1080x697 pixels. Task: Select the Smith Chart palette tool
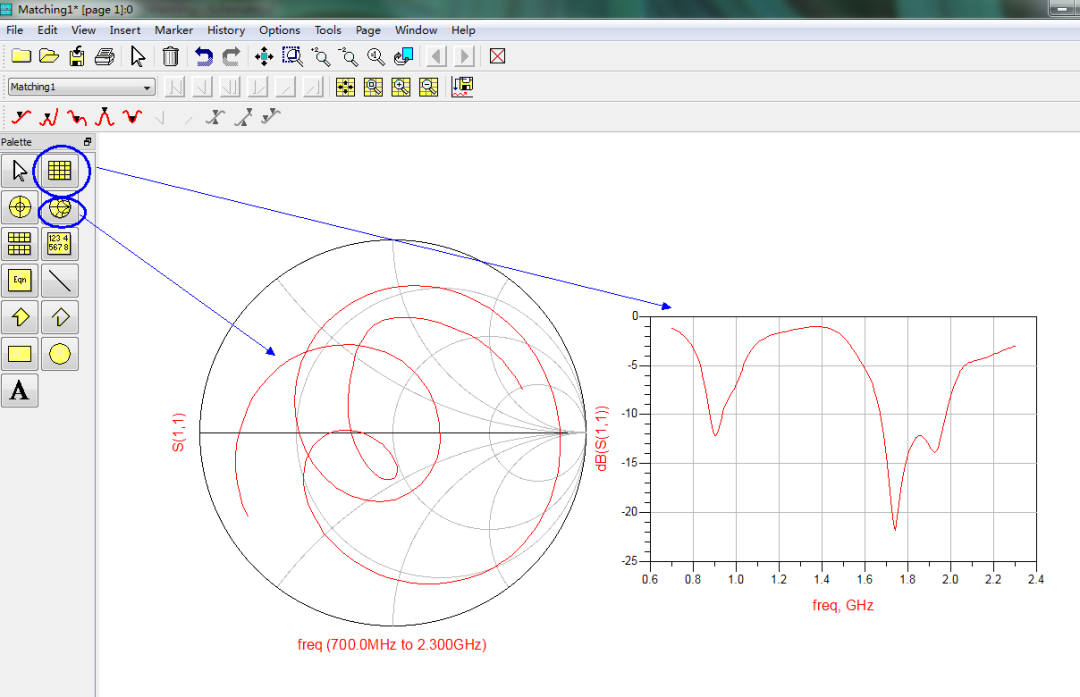click(x=59, y=207)
